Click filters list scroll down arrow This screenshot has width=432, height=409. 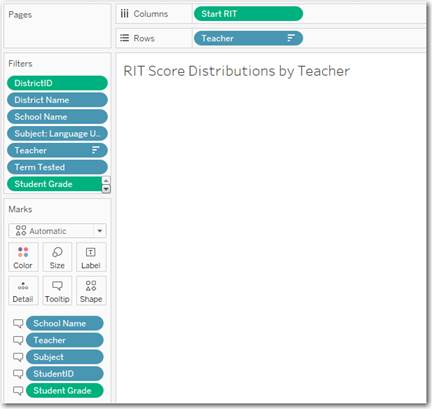tap(106, 189)
